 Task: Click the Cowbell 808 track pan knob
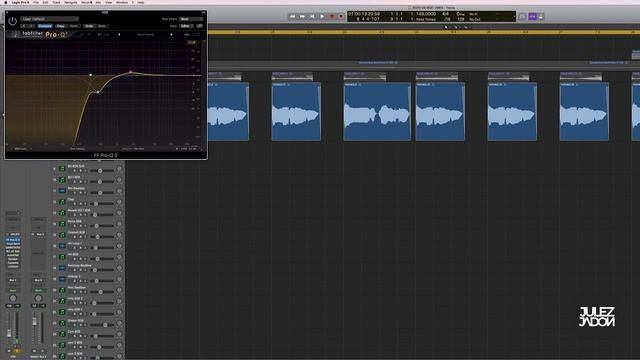coord(120,235)
